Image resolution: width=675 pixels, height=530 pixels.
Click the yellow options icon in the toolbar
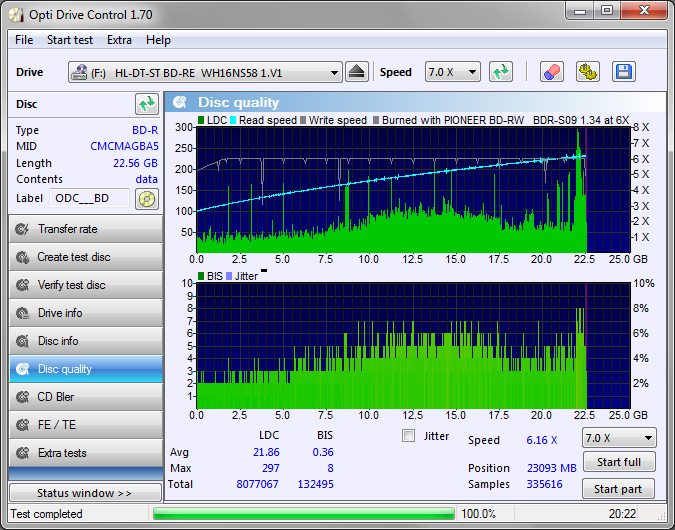[588, 72]
